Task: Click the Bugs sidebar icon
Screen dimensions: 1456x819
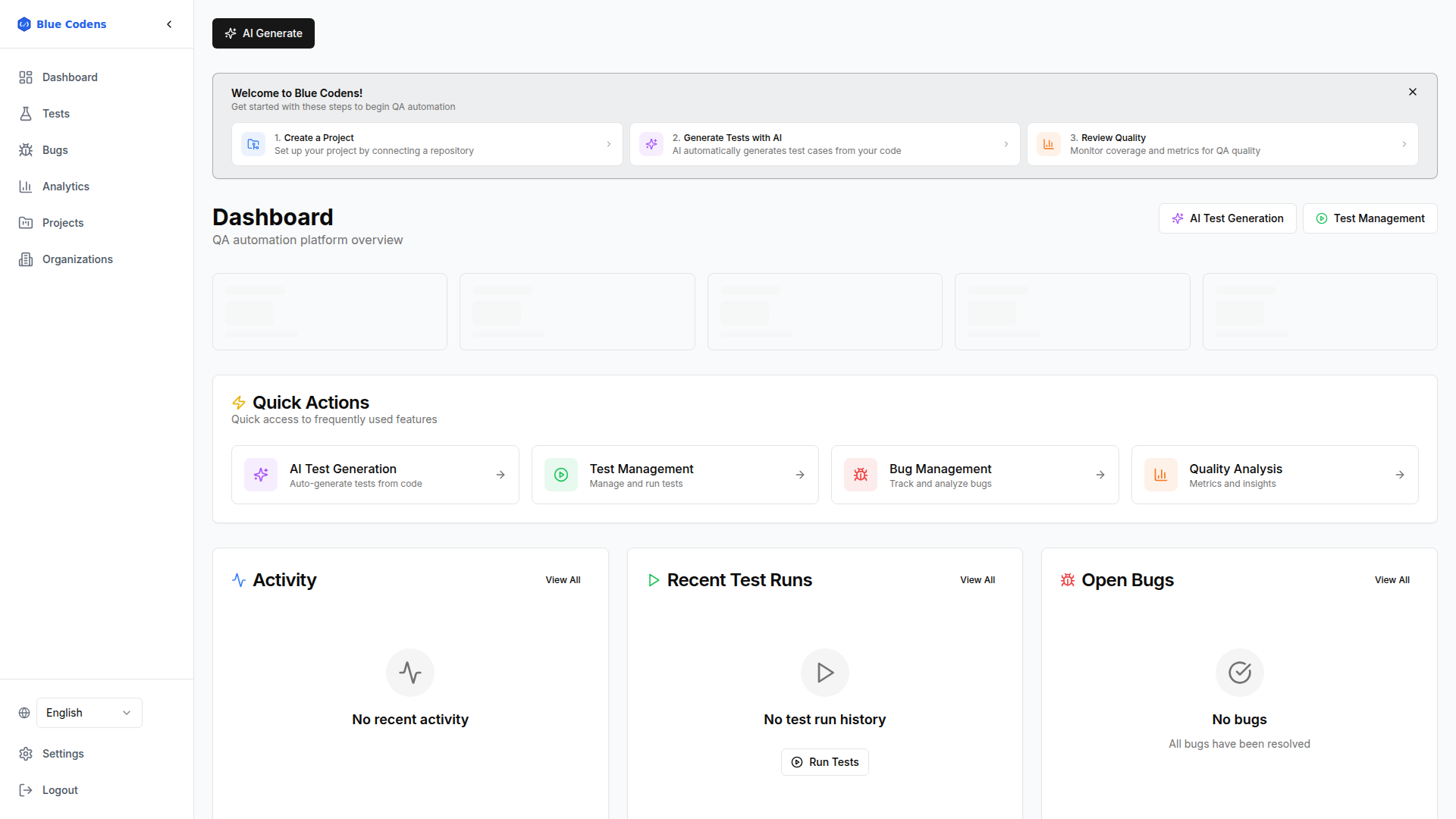Action: point(26,150)
